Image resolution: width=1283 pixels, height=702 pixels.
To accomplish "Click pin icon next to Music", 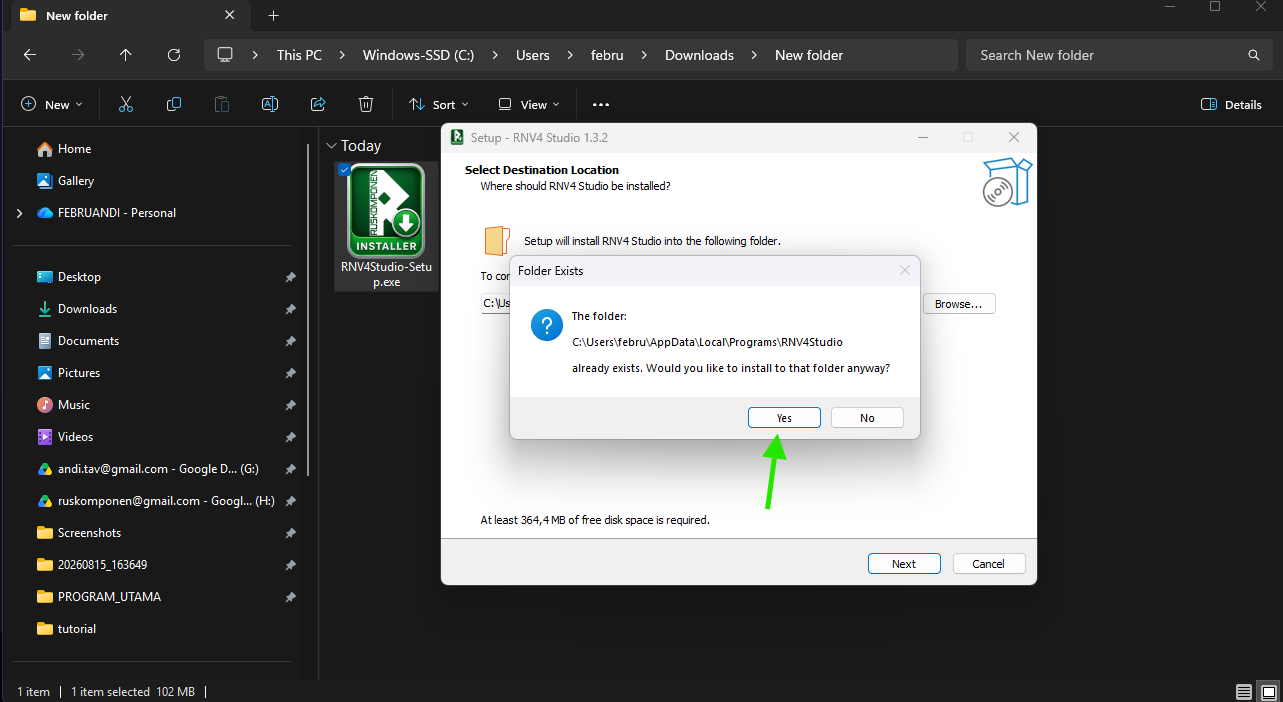I will point(290,405).
